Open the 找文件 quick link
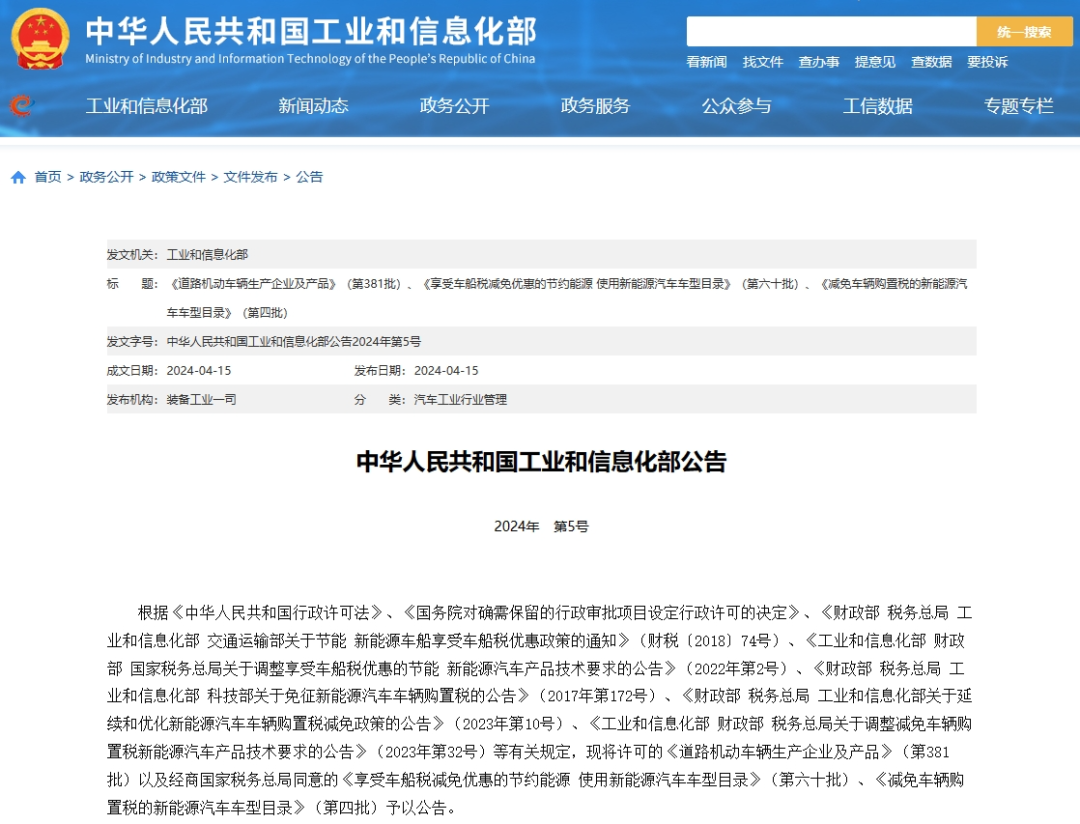This screenshot has height=824, width=1080. [x=762, y=62]
